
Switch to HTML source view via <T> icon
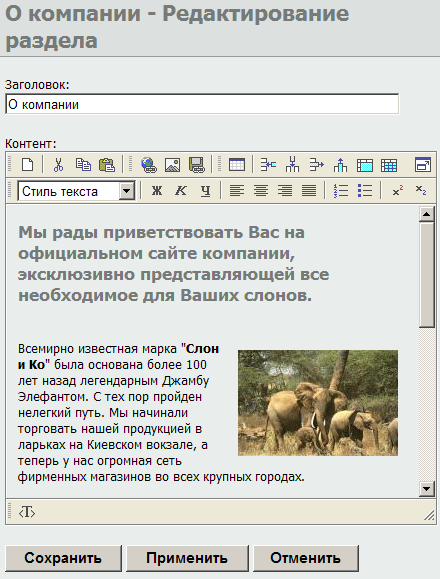tap(27, 512)
